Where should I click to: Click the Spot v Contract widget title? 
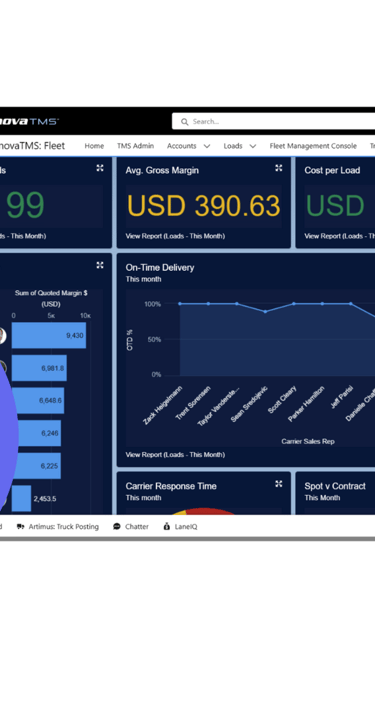click(x=335, y=486)
